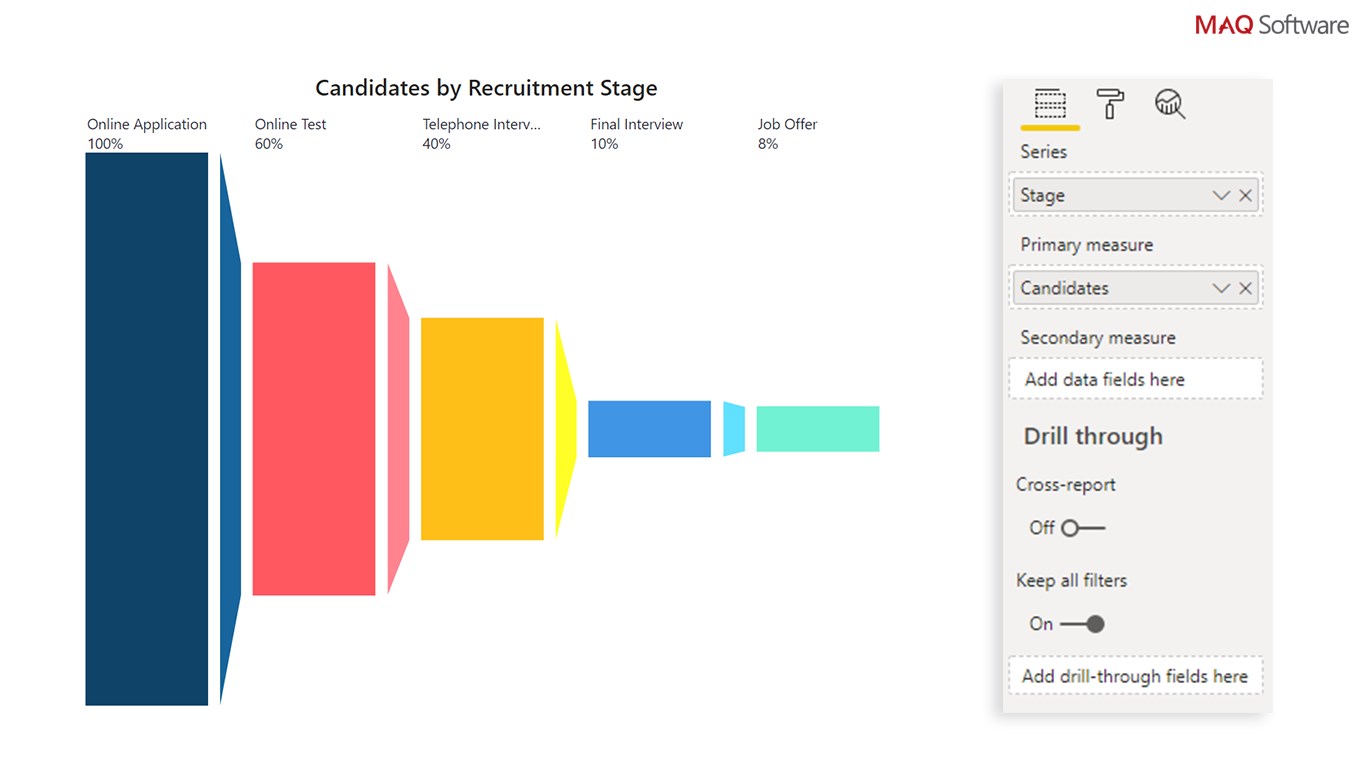Toggle the Cross-report switch on

coord(1082,528)
